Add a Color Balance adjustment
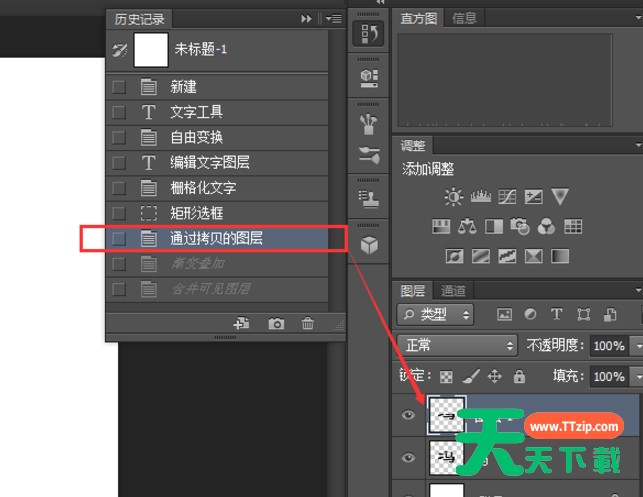 tap(467, 226)
